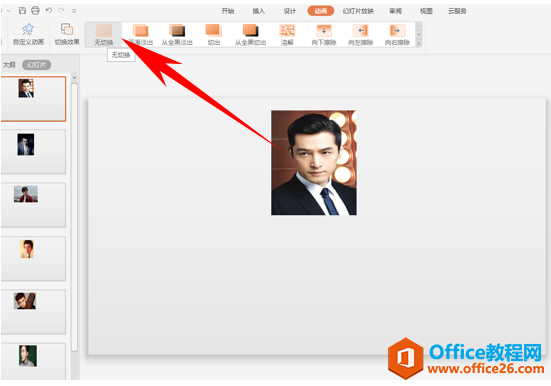The width and height of the screenshot is (551, 386).
Task: Select the third slide thumbnail
Action: 33,205
